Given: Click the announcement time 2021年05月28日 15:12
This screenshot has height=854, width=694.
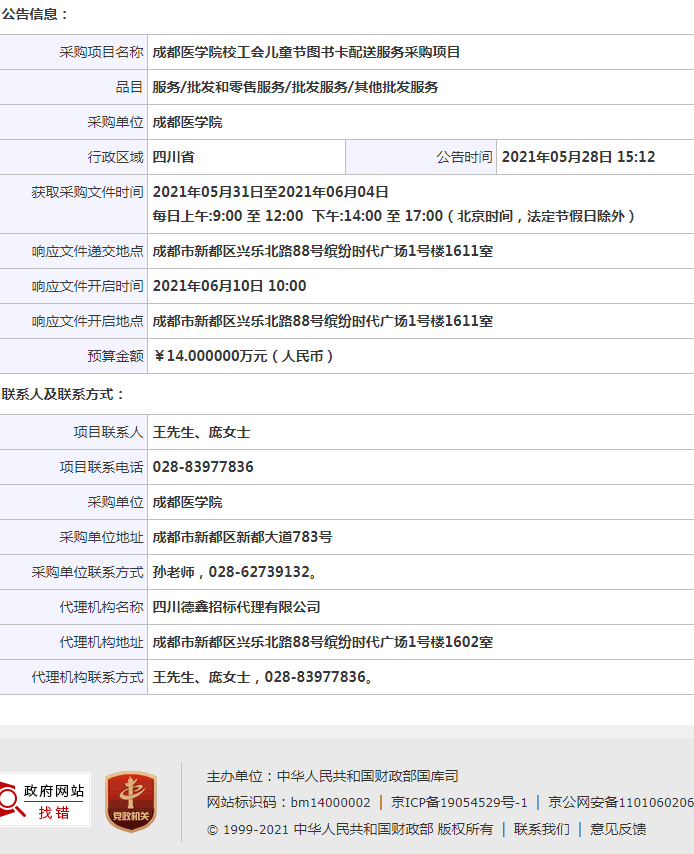Looking at the screenshot, I should (x=578, y=157).
